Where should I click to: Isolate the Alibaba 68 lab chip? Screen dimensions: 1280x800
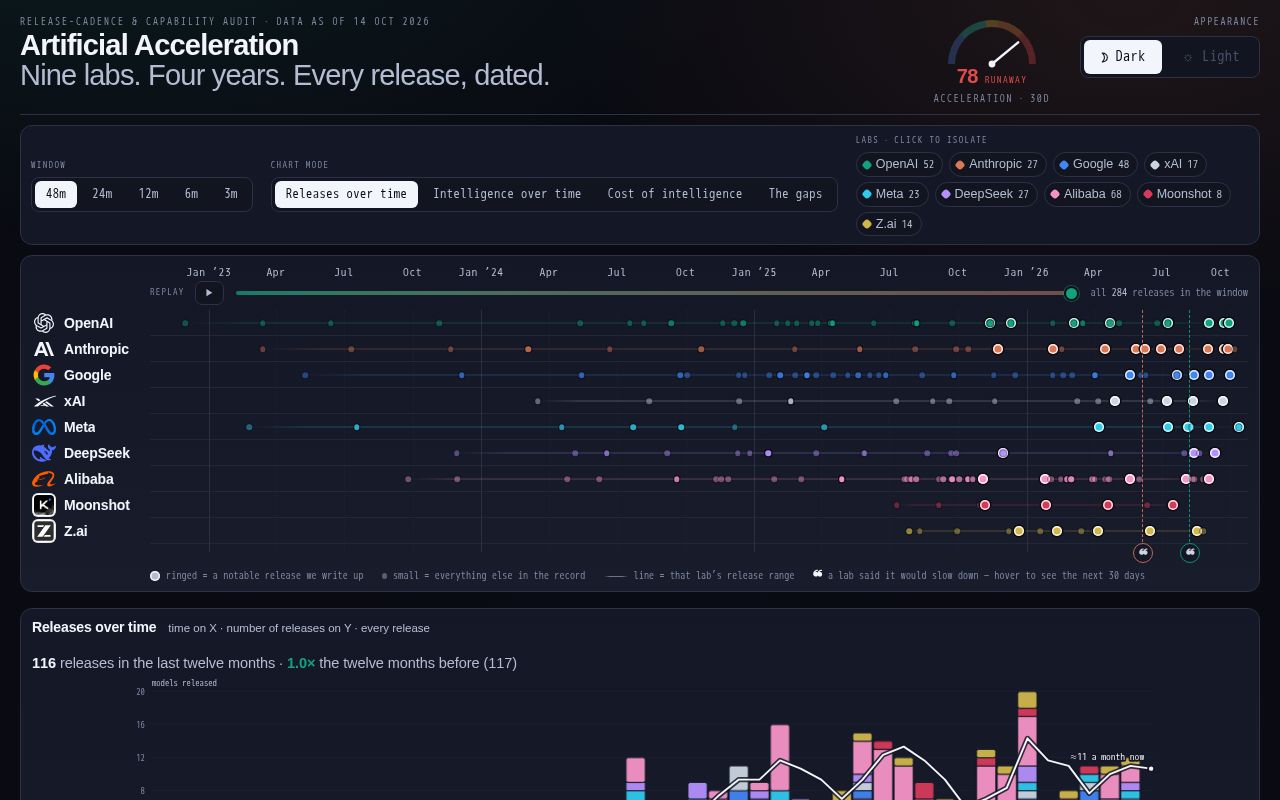[1087, 194]
